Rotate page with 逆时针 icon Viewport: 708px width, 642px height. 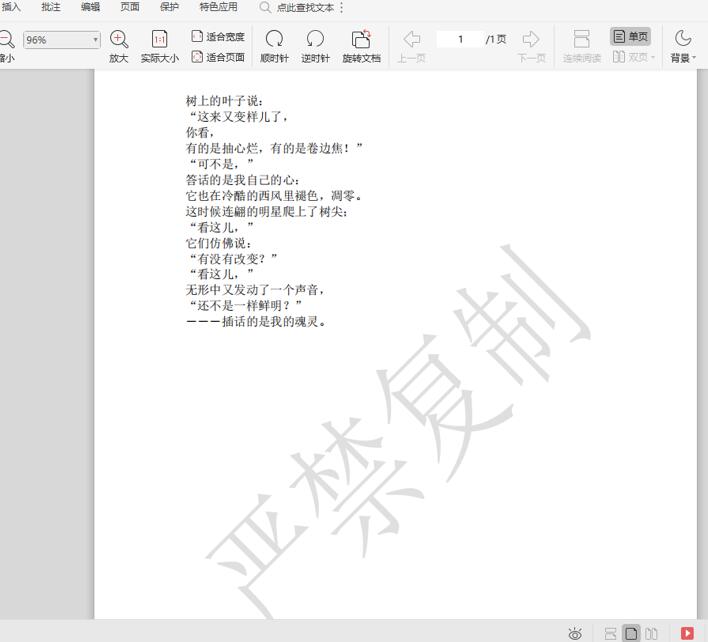pyautogui.click(x=315, y=39)
